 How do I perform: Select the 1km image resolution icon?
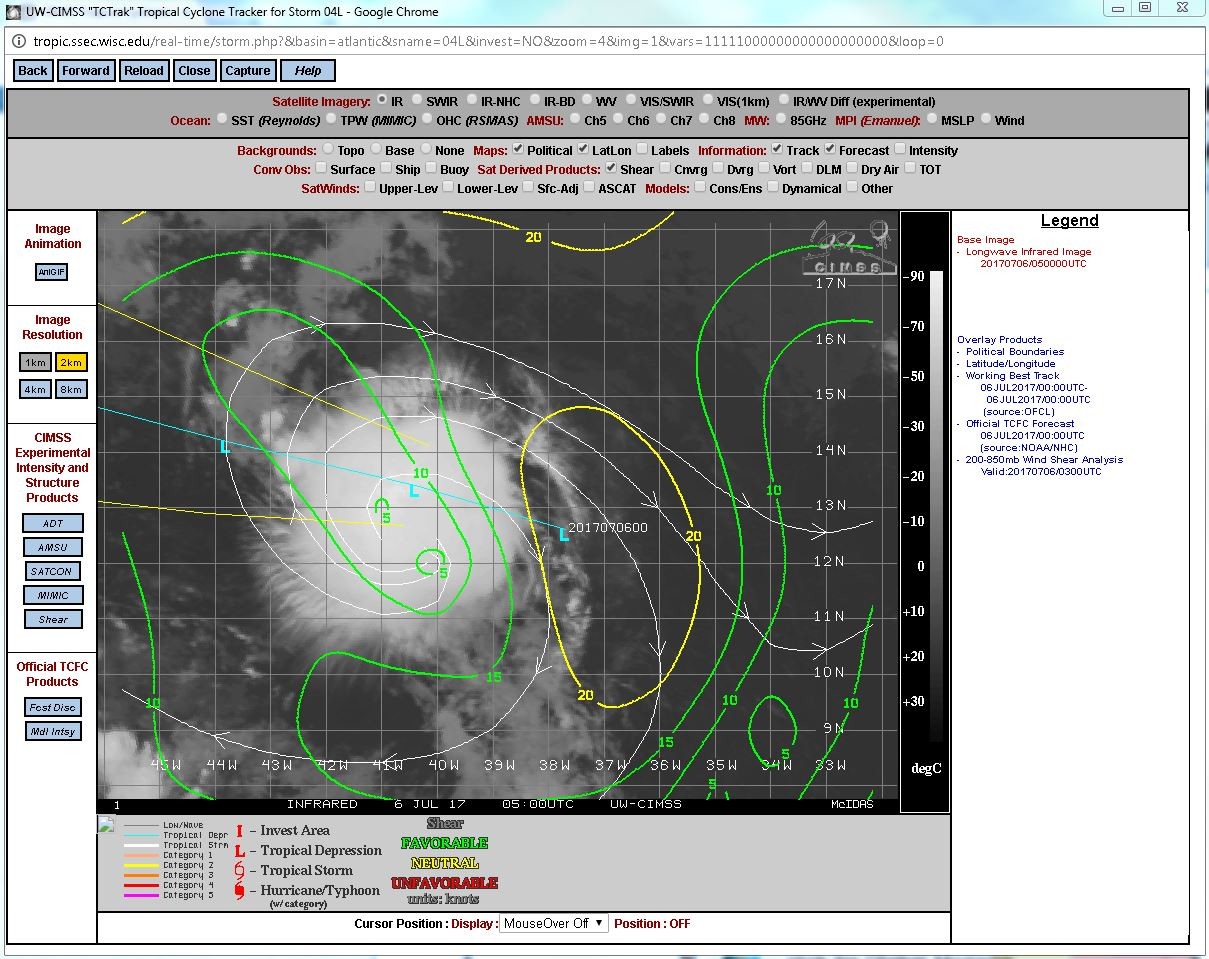pyautogui.click(x=35, y=362)
